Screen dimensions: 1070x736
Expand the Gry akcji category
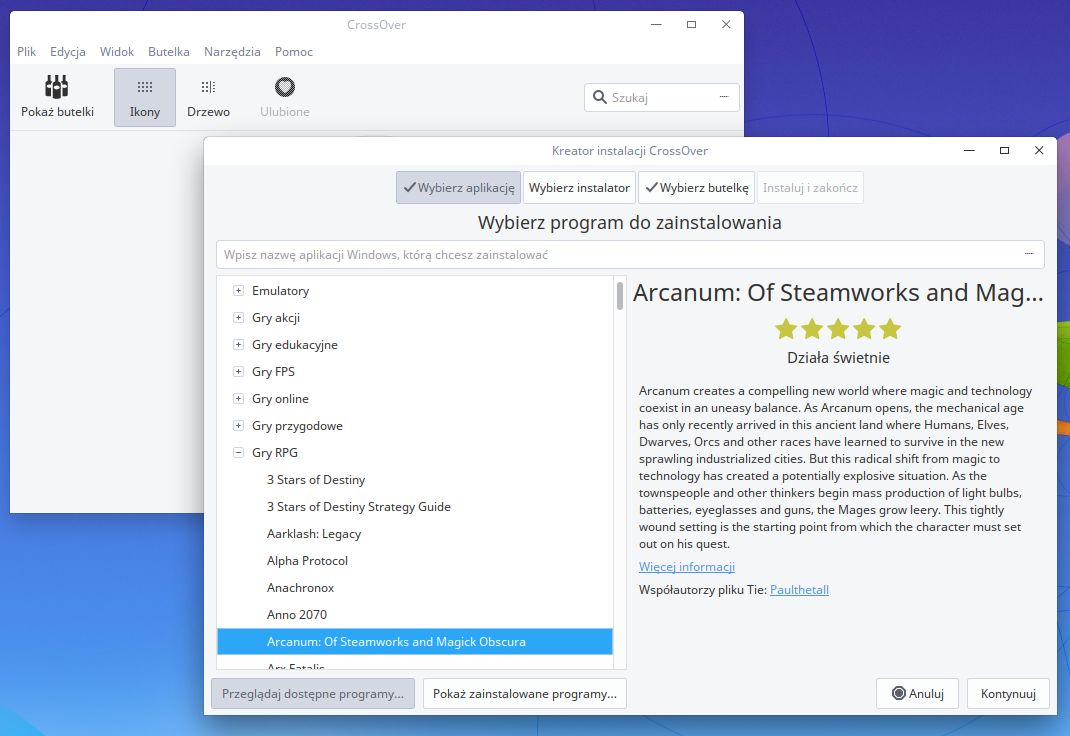[238, 317]
